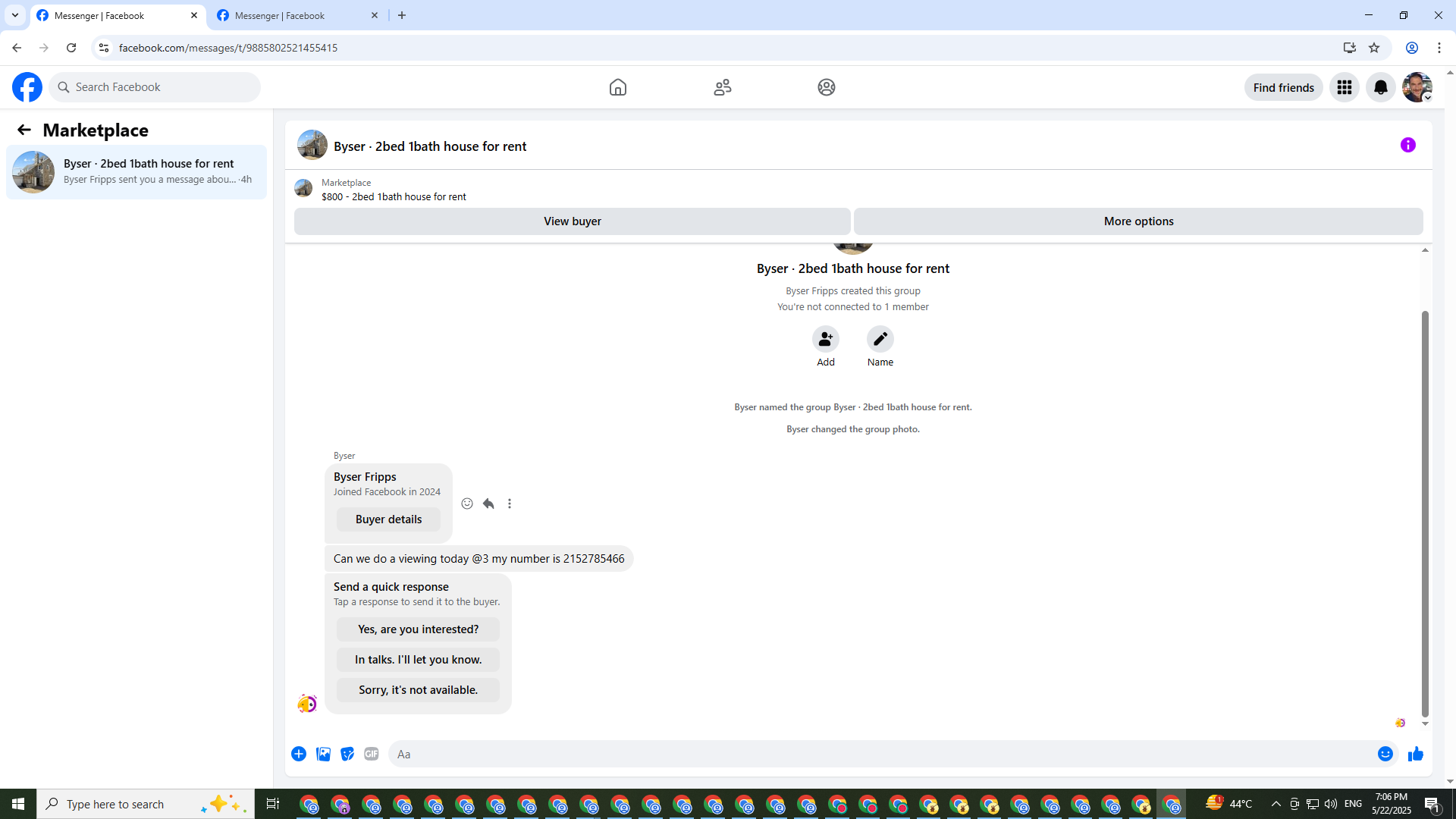1456x819 pixels.
Task: Open the volume control in system tray
Action: (1331, 804)
